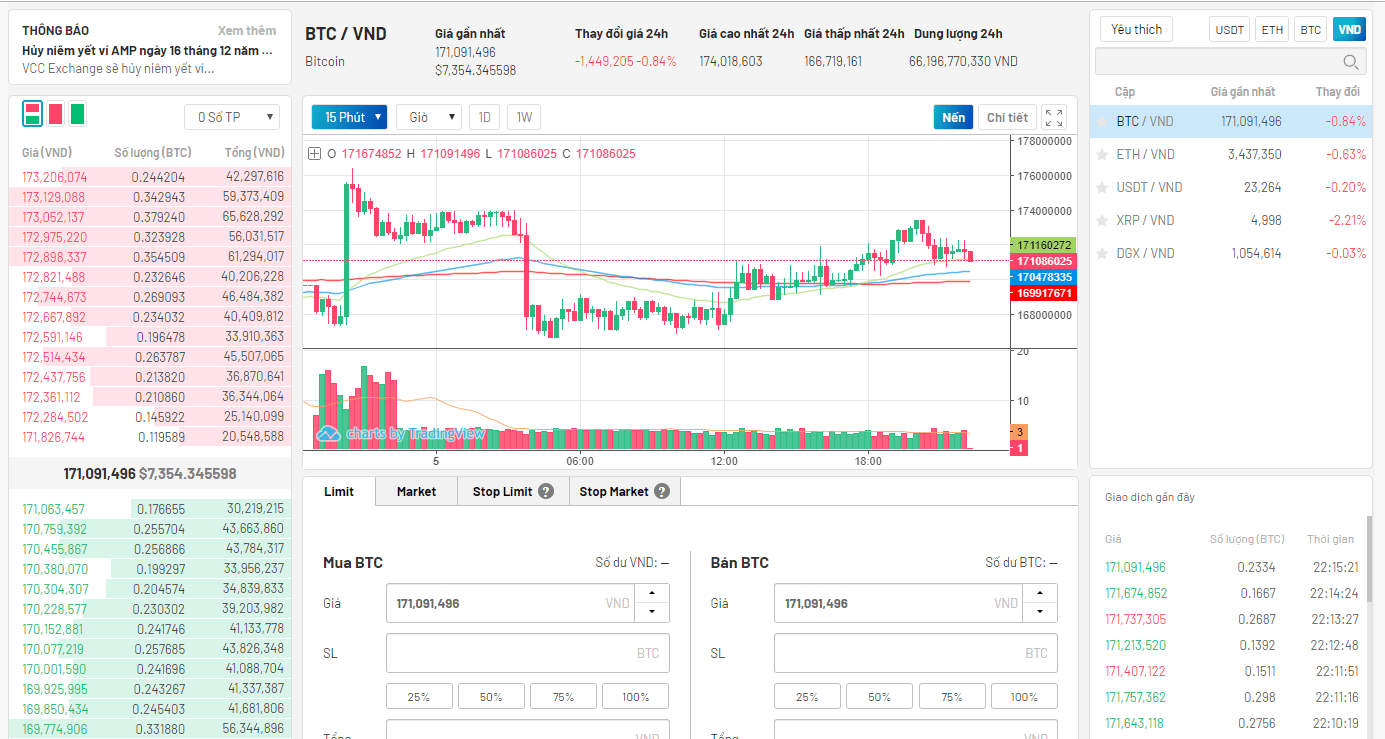Filter pairs by USDT market

1230,30
